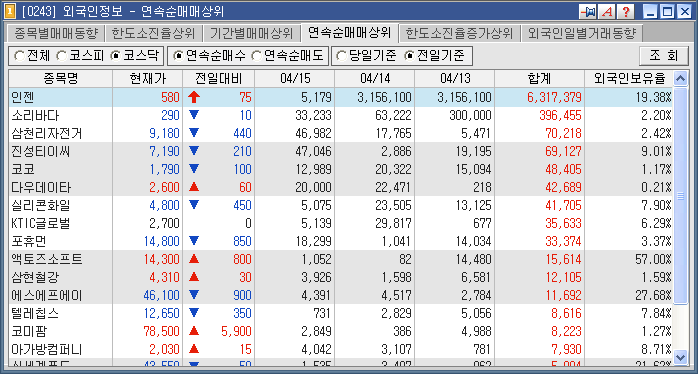Click 에스에프에이 price 46,100
Image resolution: width=698 pixels, height=374 pixels.
[x=162, y=296]
